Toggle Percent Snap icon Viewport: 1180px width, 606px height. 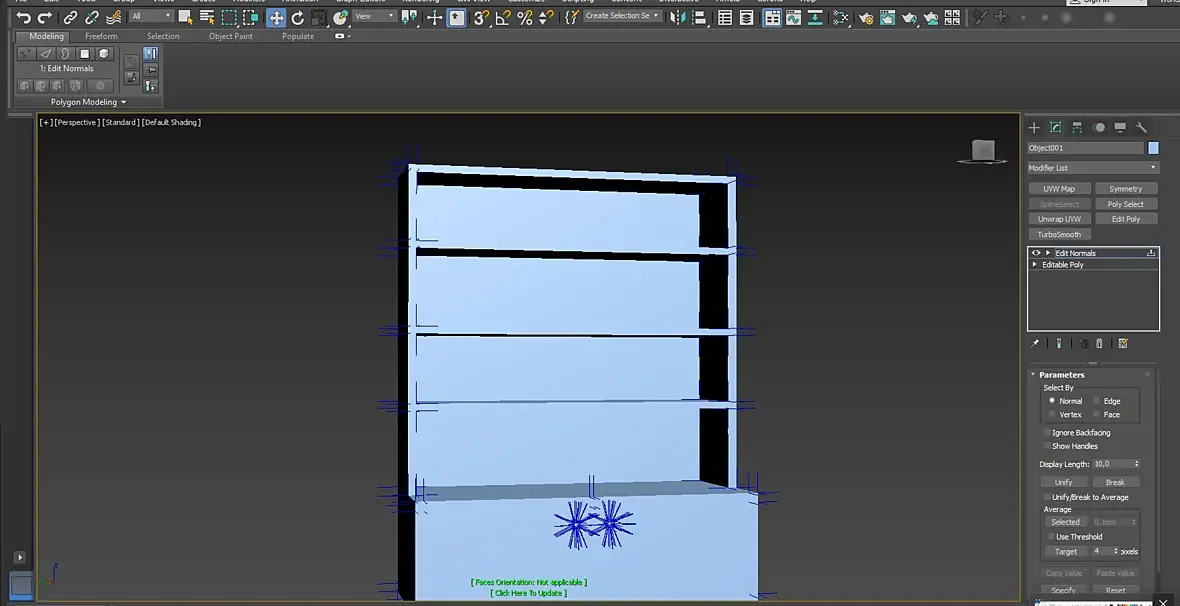click(x=525, y=17)
